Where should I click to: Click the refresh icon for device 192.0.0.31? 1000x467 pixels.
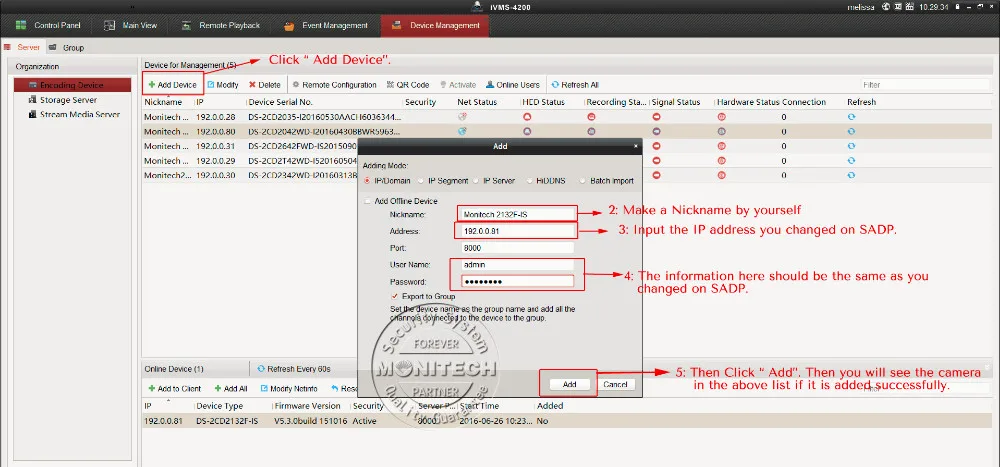coord(851,146)
